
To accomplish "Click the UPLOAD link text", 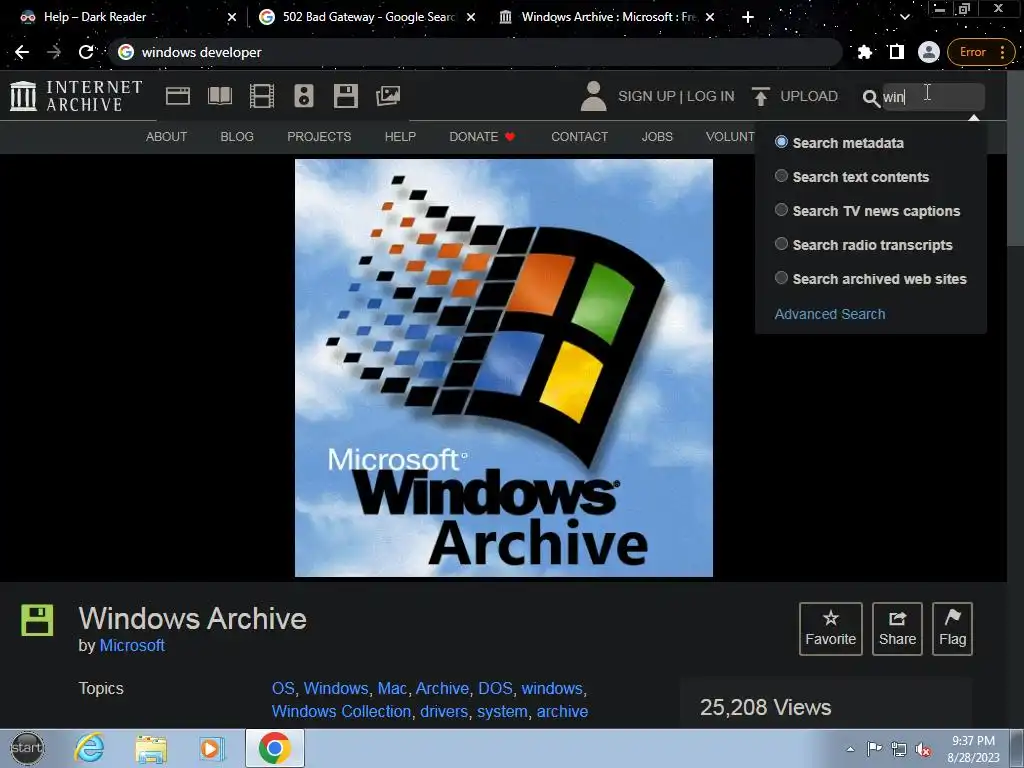I will (809, 96).
